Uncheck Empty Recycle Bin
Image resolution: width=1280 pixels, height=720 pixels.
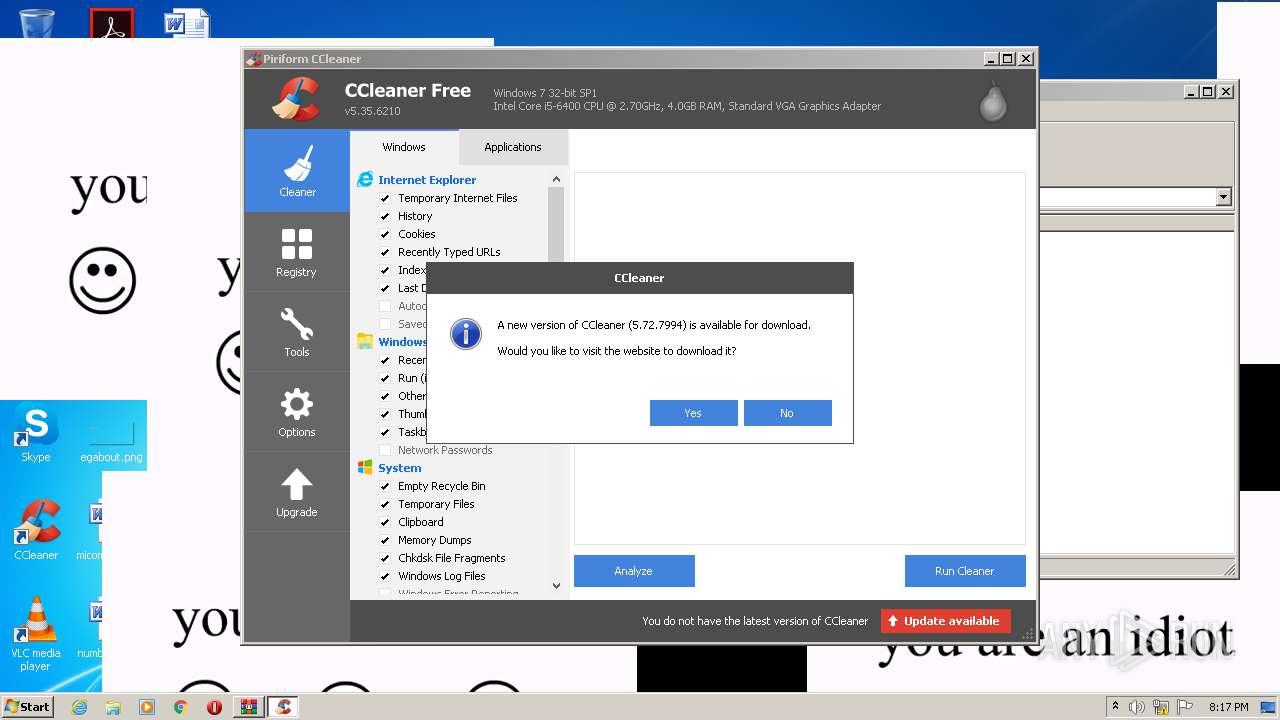(385, 486)
